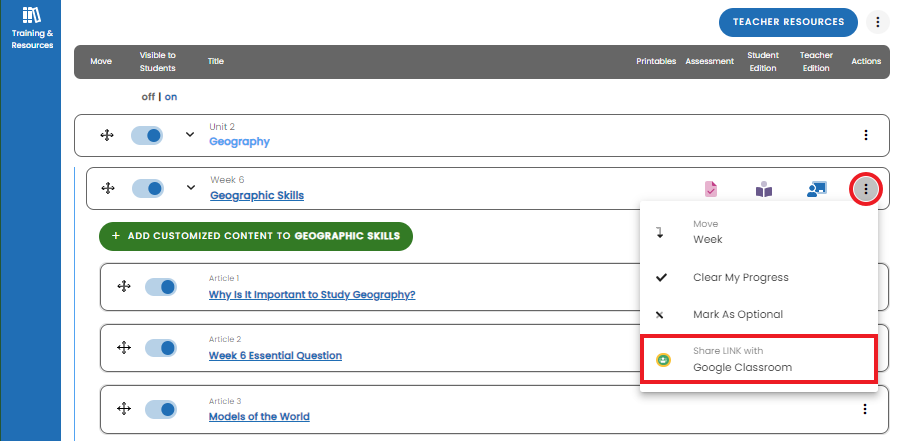Open the Why Is It Important to Study Geography link
This screenshot has width=900, height=441.
tap(312, 295)
